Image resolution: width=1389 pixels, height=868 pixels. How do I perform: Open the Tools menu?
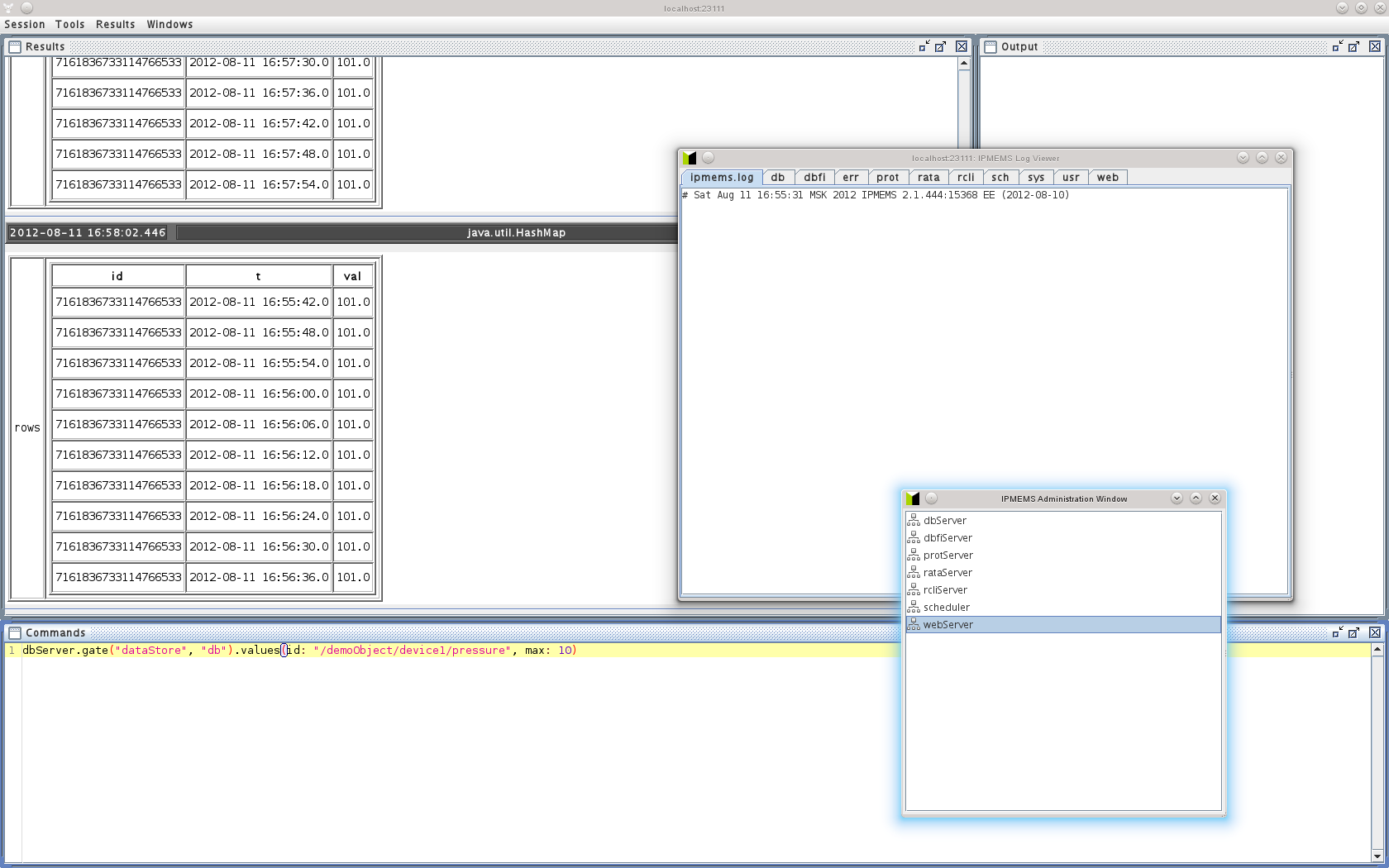[x=69, y=24]
